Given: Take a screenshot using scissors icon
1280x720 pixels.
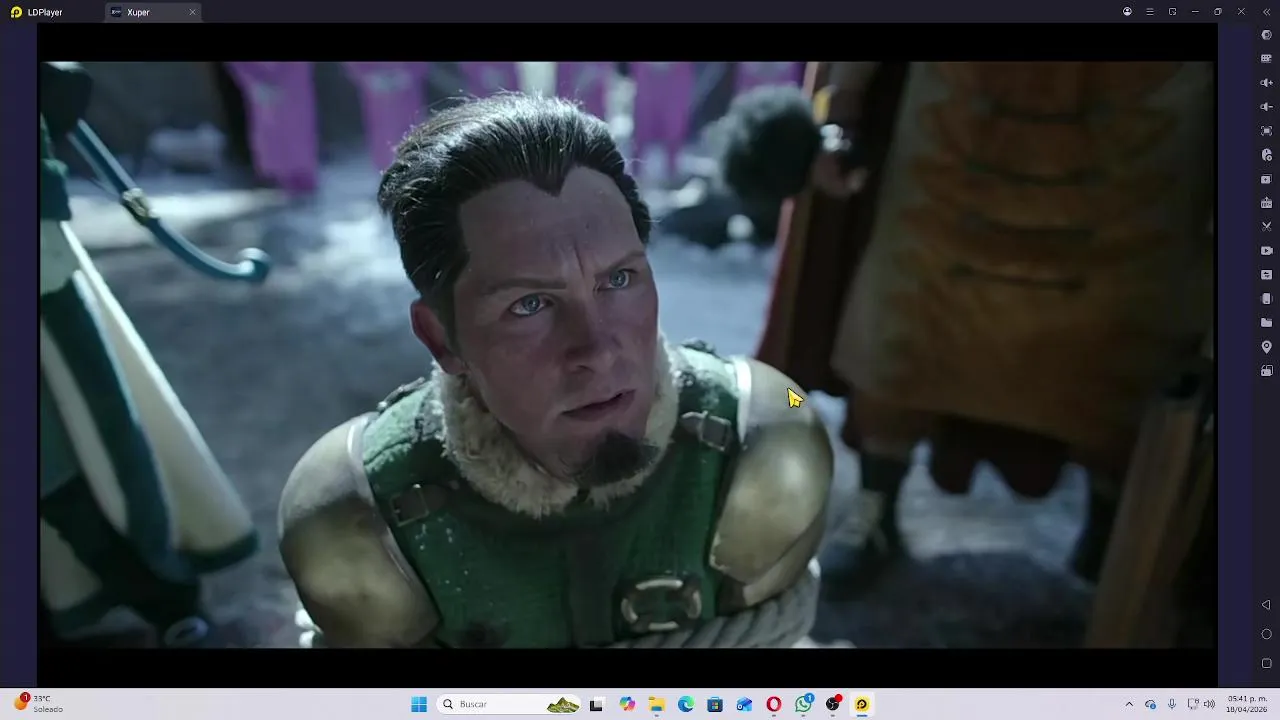Looking at the screenshot, I should (1266, 227).
